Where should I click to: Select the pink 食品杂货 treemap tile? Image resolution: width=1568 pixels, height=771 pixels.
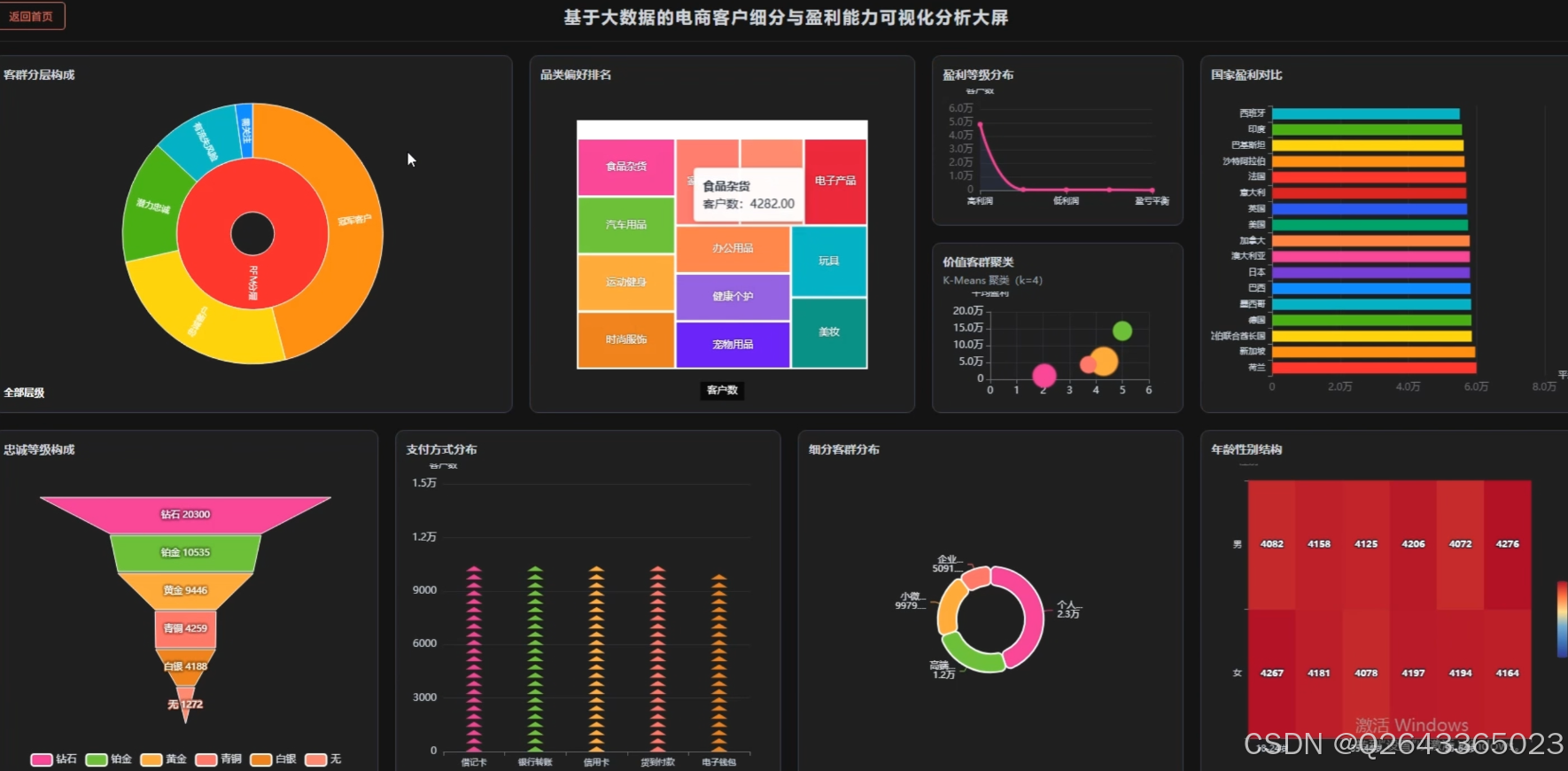pyautogui.click(x=625, y=167)
